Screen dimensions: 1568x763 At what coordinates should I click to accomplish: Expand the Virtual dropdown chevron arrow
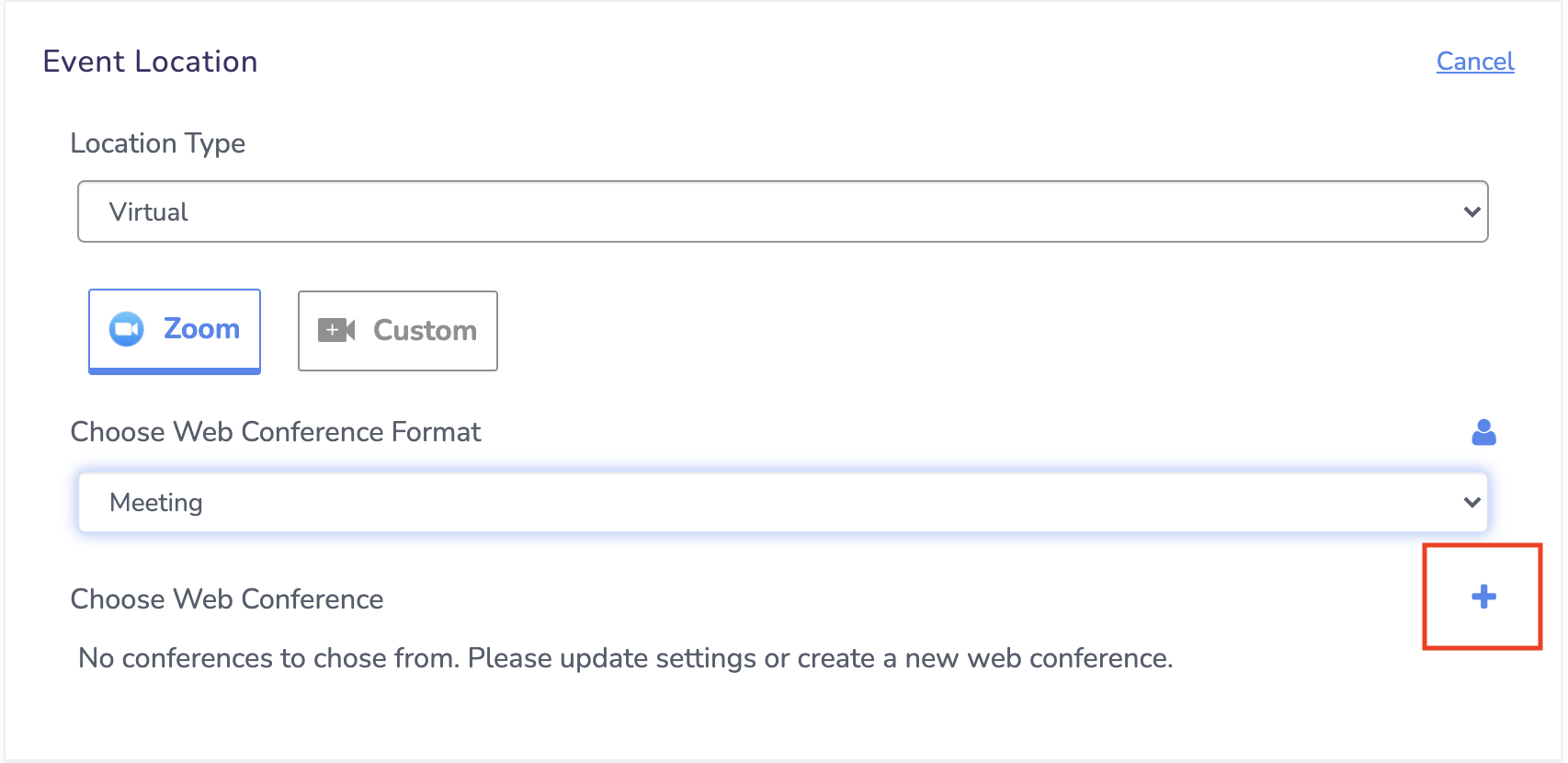pyautogui.click(x=1471, y=211)
